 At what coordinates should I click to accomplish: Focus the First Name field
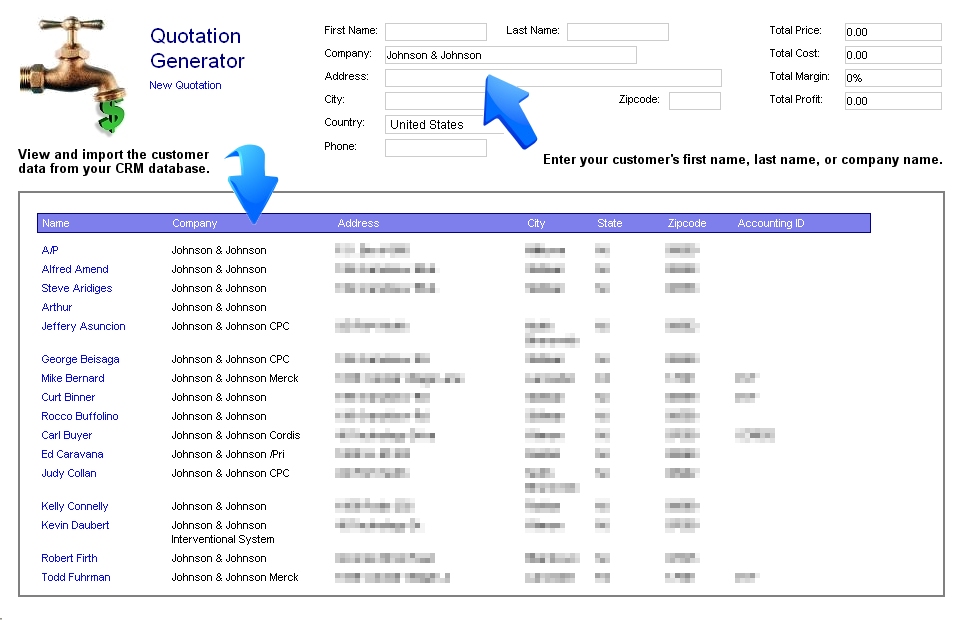[x=436, y=32]
